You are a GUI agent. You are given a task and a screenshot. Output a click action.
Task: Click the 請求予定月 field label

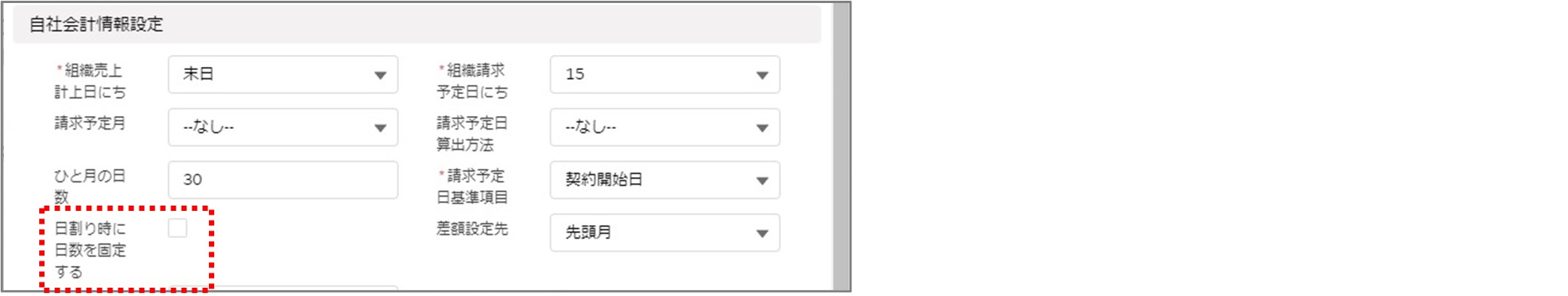point(90,123)
